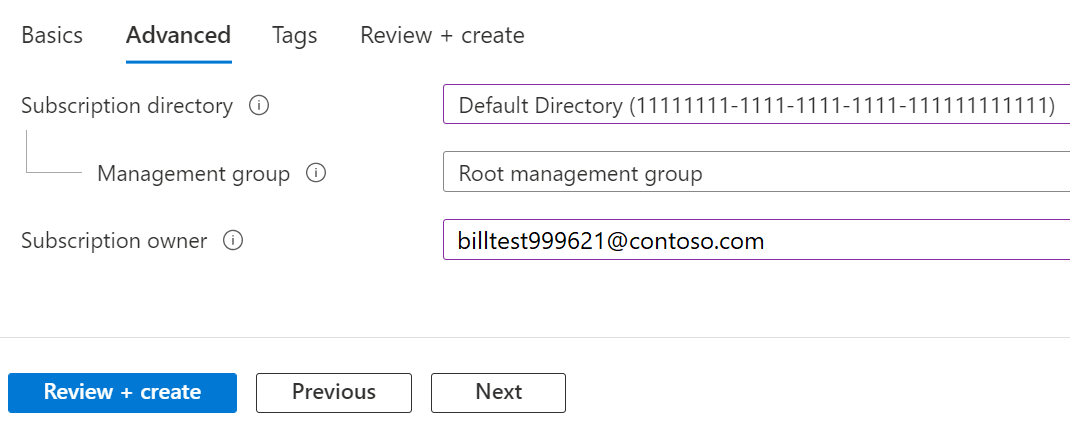This screenshot has height=433, width=1070.
Task: Click the Subscription directory info icon
Action: pyautogui.click(x=259, y=105)
